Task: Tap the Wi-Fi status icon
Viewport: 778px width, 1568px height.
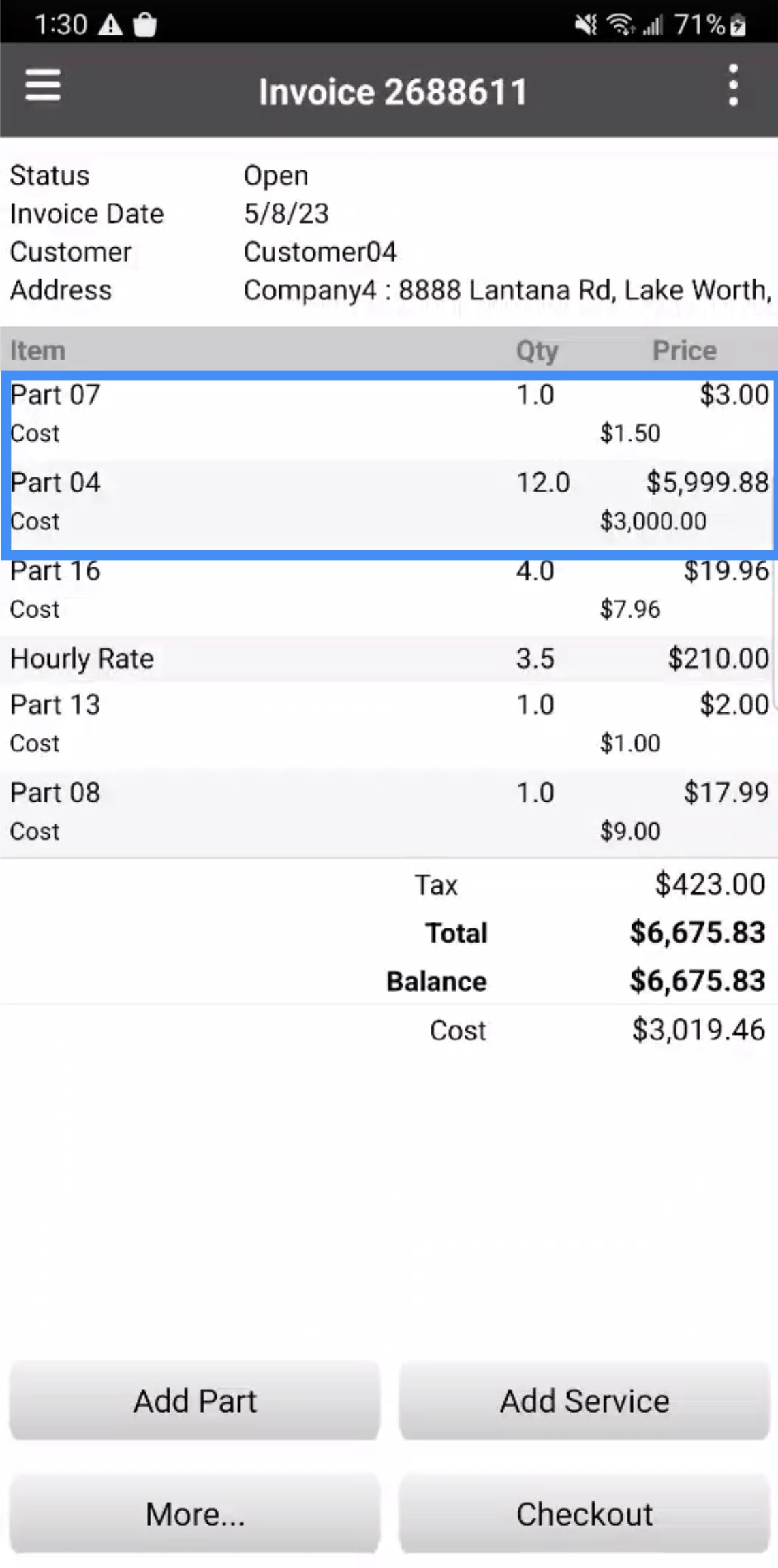Action: tap(620, 25)
